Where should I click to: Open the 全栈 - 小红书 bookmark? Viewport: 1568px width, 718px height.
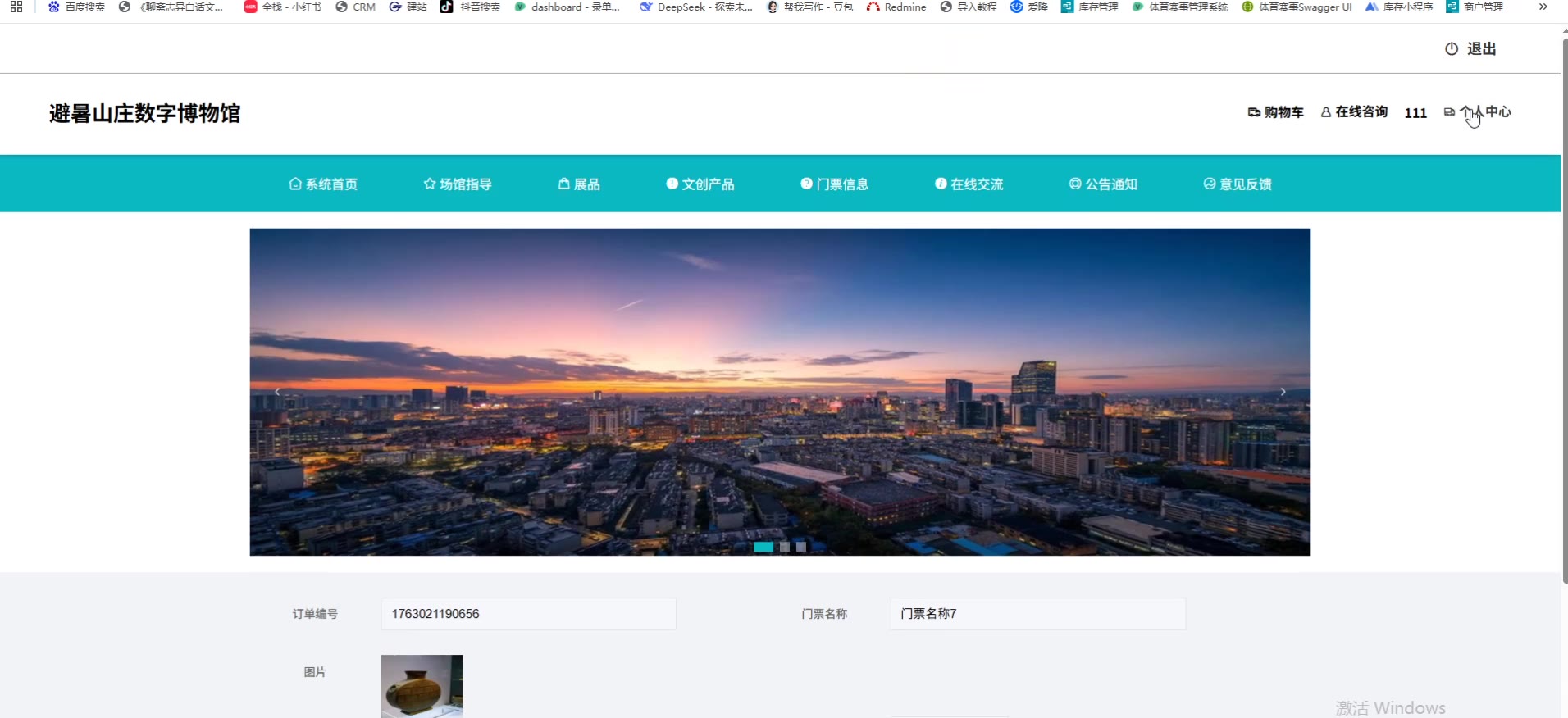282,7
